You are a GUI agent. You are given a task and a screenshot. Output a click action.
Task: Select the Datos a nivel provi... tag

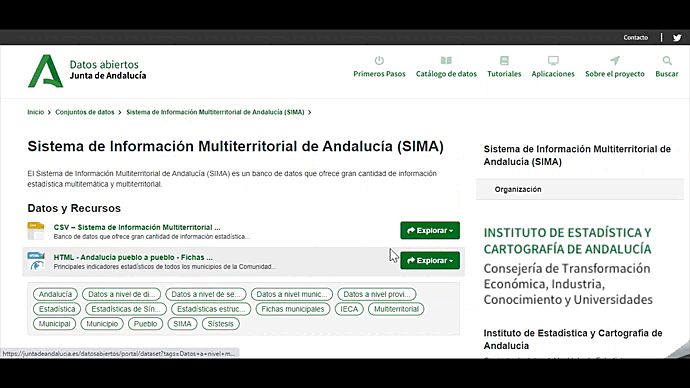[x=377, y=294]
